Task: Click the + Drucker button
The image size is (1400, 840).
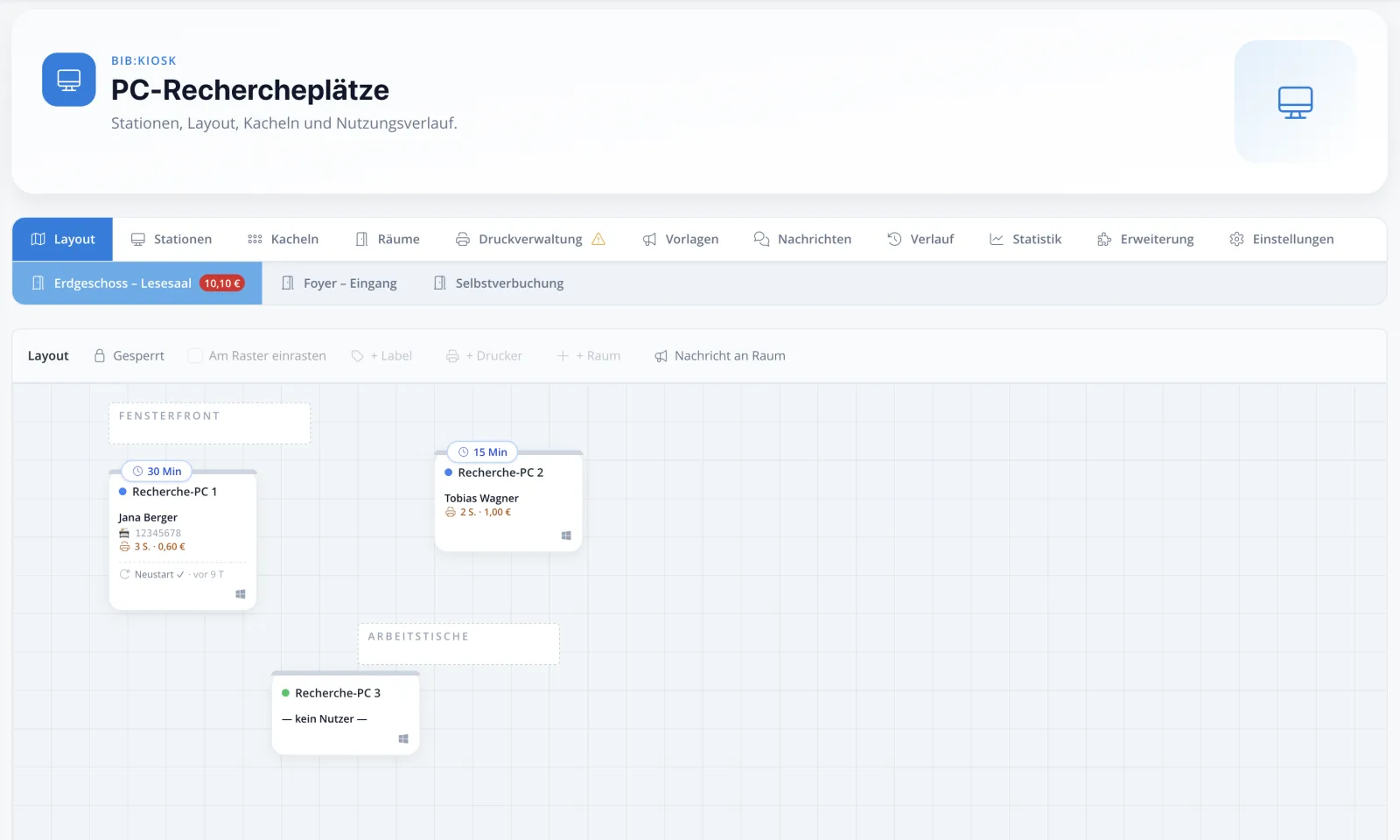Action: pyautogui.click(x=484, y=356)
